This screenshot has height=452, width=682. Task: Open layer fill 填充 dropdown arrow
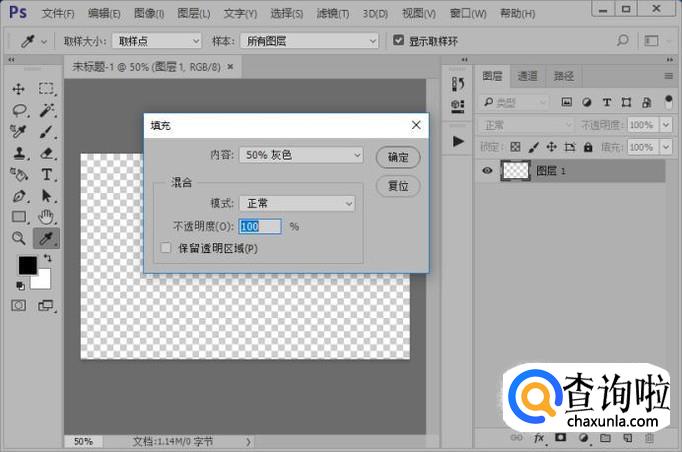[x=666, y=147]
